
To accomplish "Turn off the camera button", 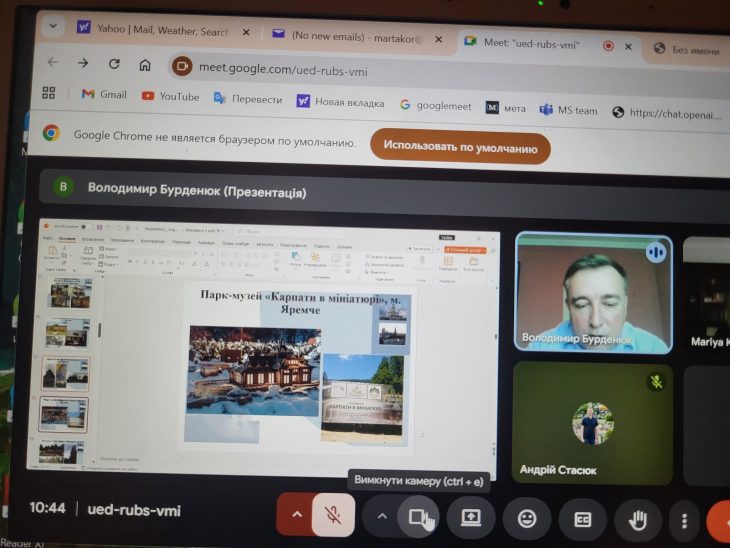I will click(x=418, y=517).
